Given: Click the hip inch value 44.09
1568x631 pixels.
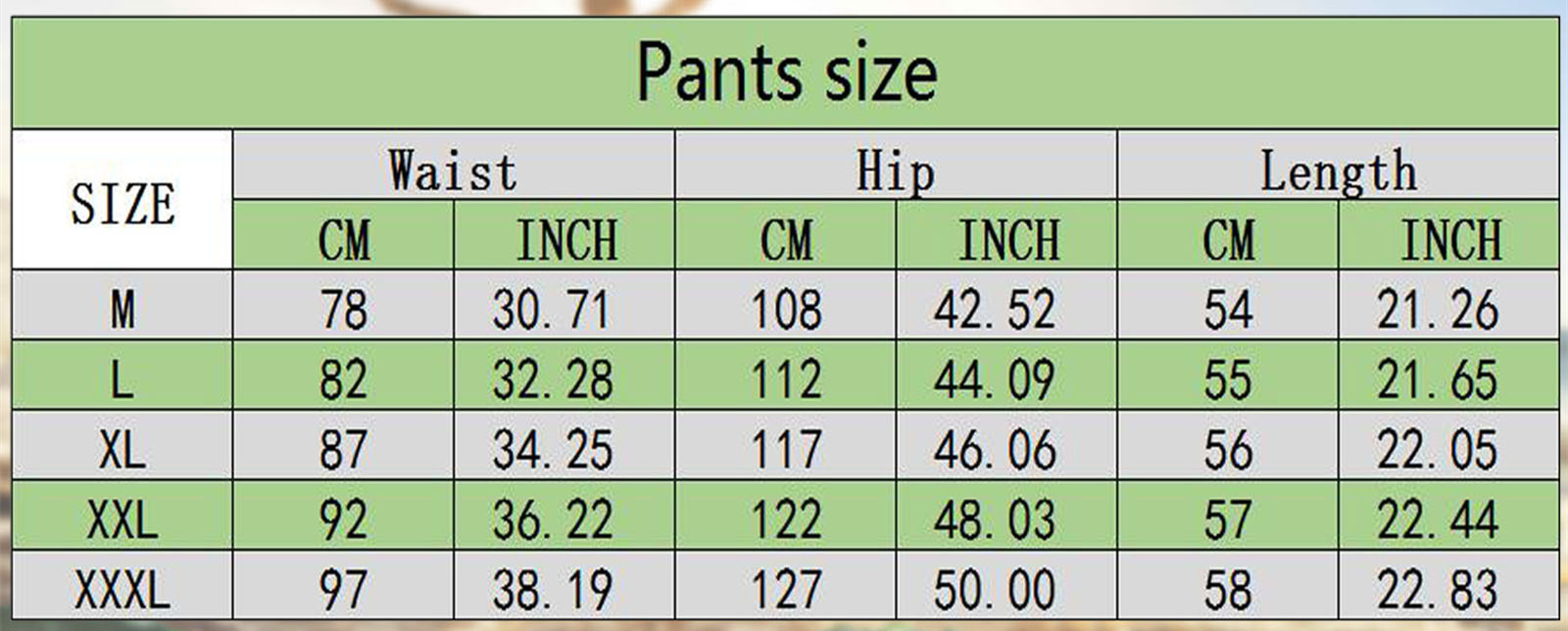Looking at the screenshot, I should click(994, 379).
